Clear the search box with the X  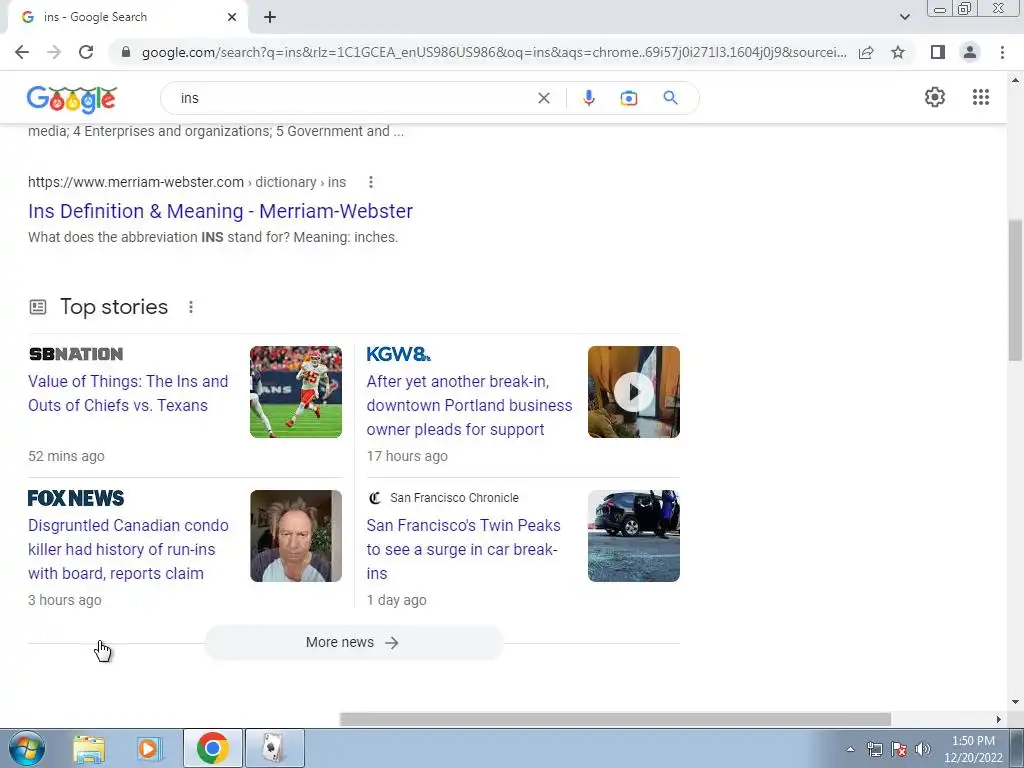(543, 98)
